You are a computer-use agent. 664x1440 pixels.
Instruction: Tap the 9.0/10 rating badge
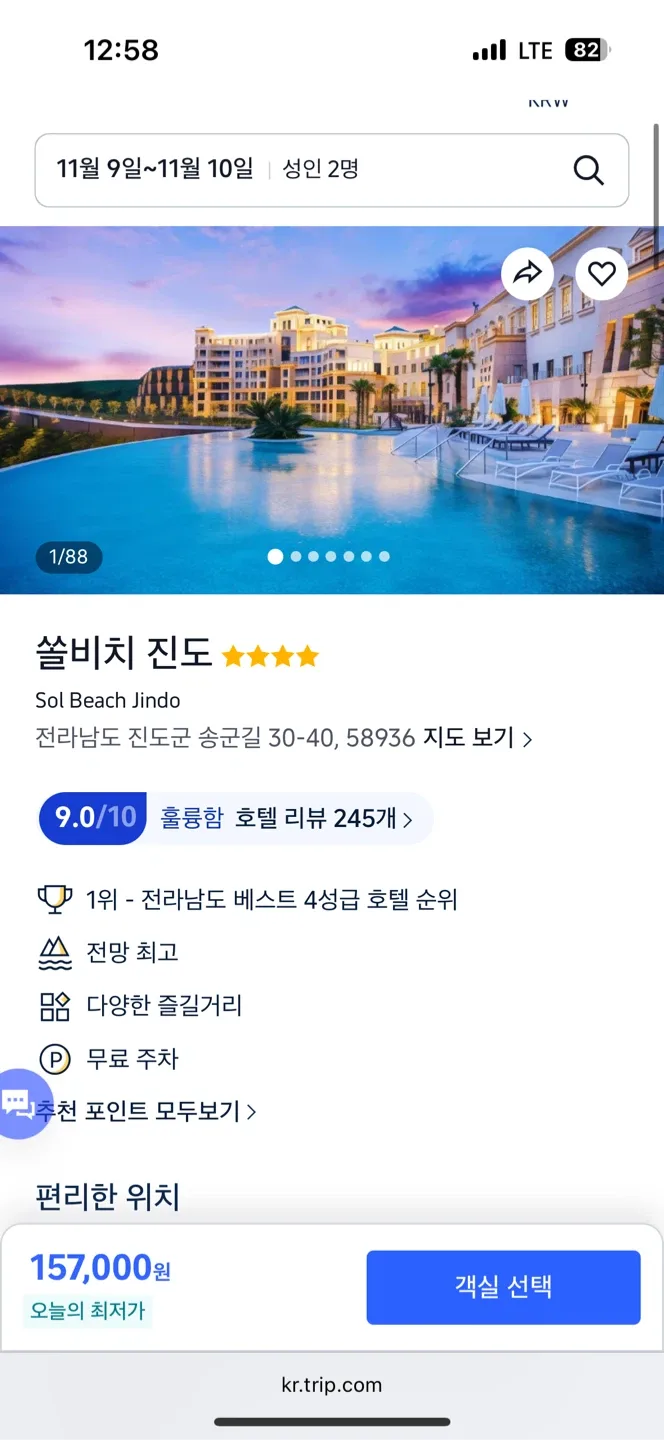[94, 818]
